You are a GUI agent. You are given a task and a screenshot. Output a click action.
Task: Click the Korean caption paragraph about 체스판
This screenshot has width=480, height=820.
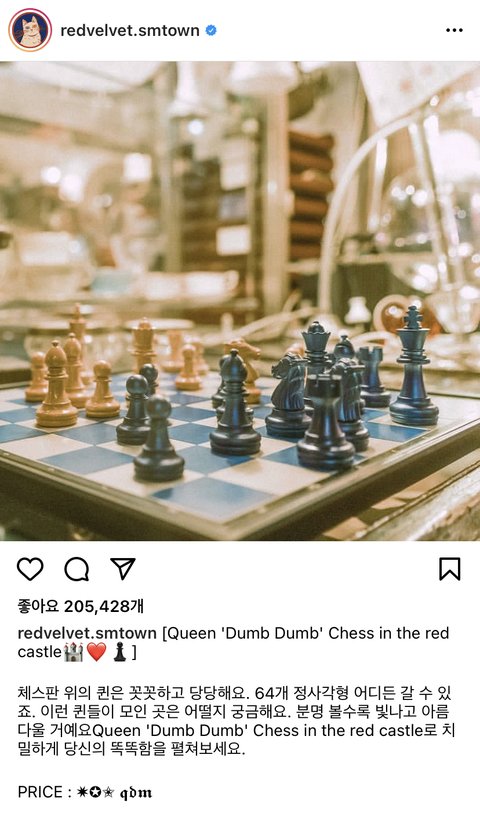pos(236,721)
